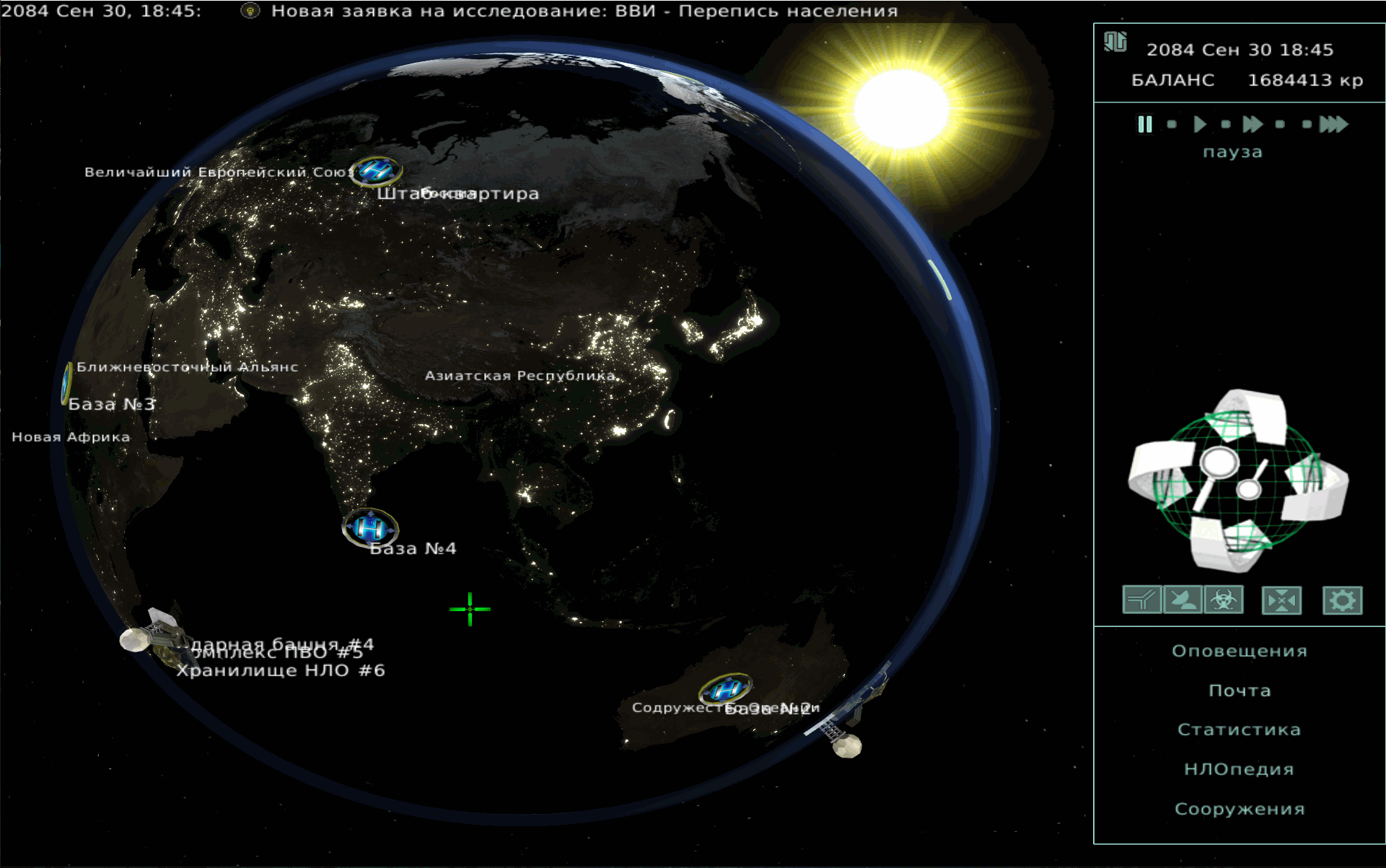Toggle biohazard XVI overlay button
This screenshot has width=1386, height=868.
pos(1224,600)
